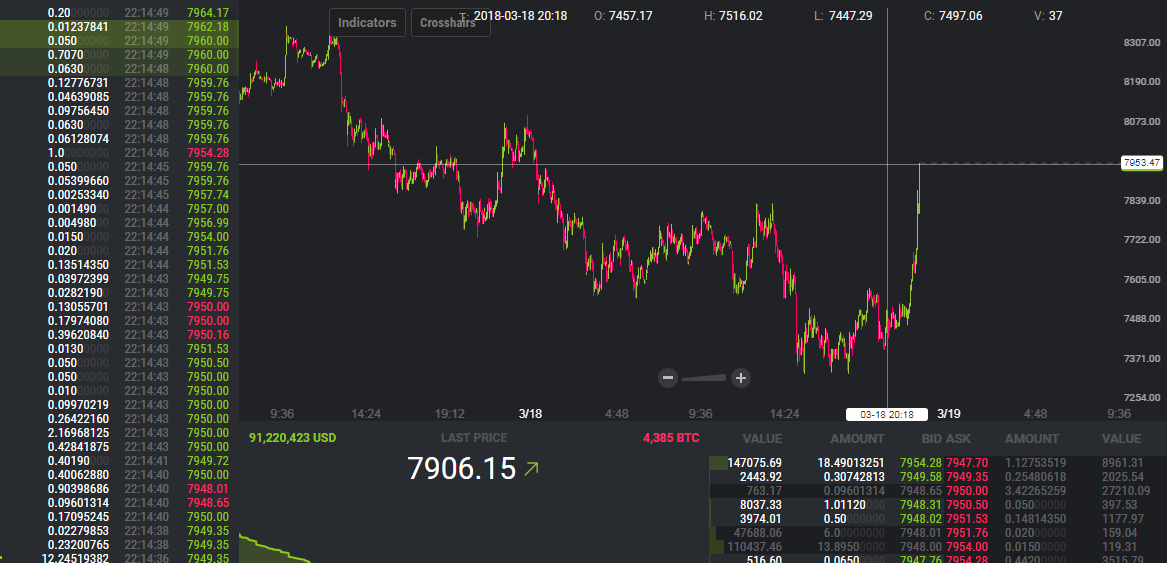The height and width of the screenshot is (563, 1167).
Task: Click the red 7954.28 trade in history
Action: tap(207, 153)
